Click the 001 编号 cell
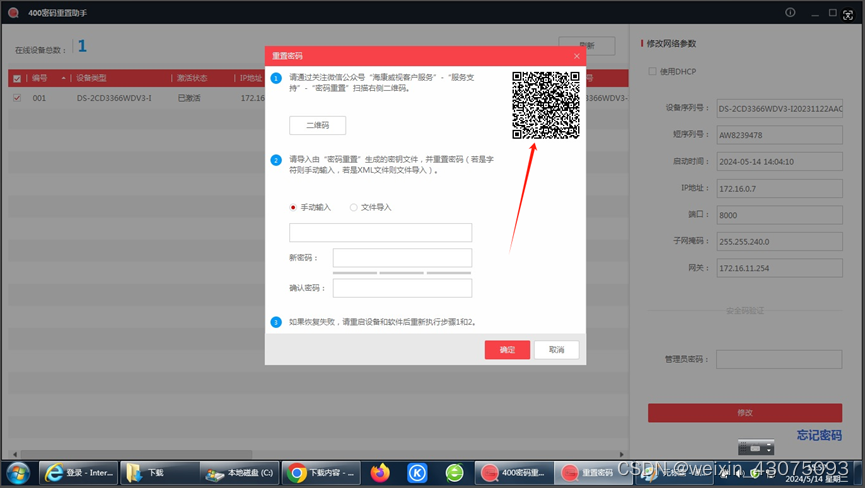 (x=39, y=98)
